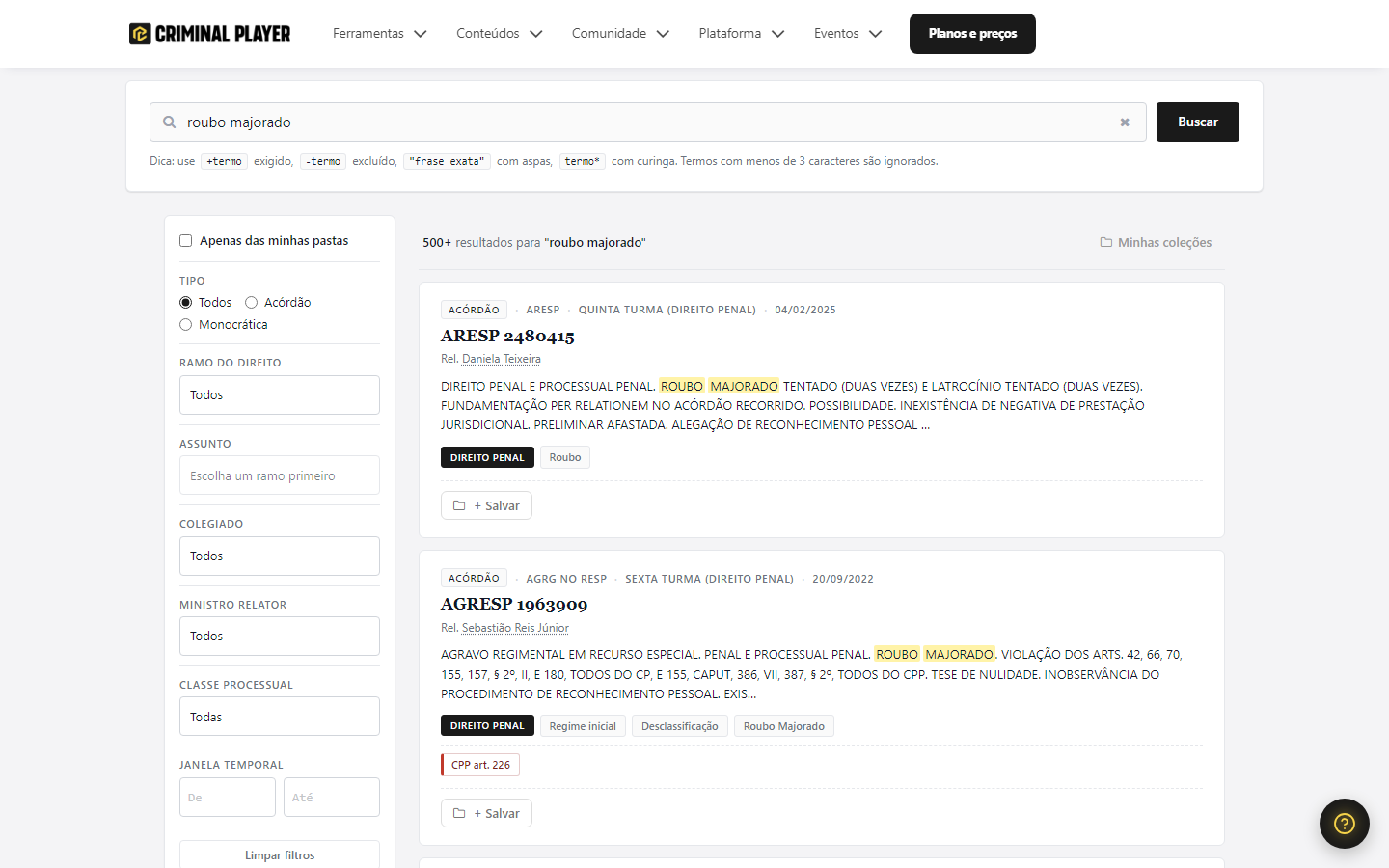1389x868 pixels.
Task: Open Ramo do Direito dropdown
Action: (x=280, y=395)
